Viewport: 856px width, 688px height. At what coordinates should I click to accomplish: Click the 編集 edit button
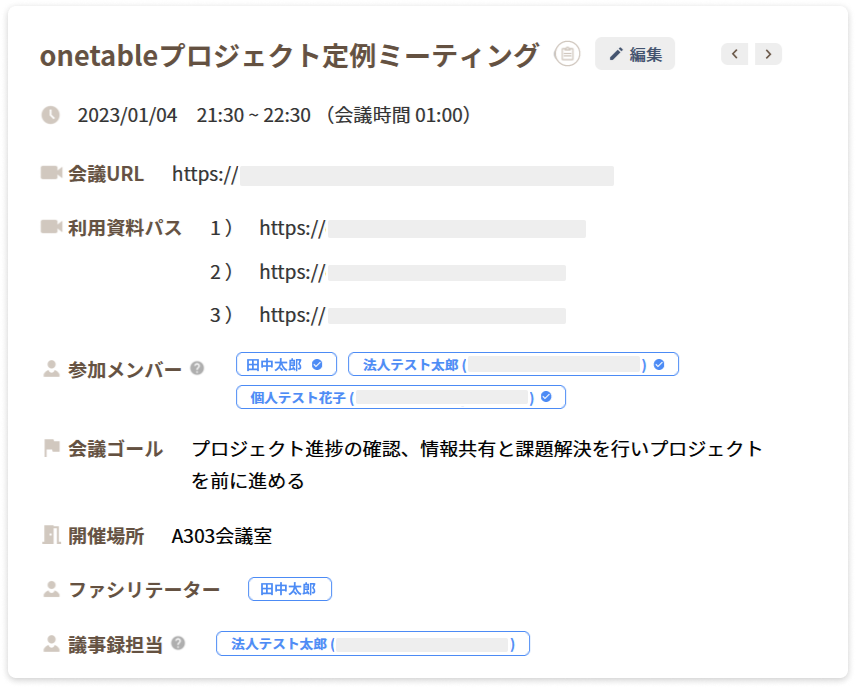coord(635,54)
